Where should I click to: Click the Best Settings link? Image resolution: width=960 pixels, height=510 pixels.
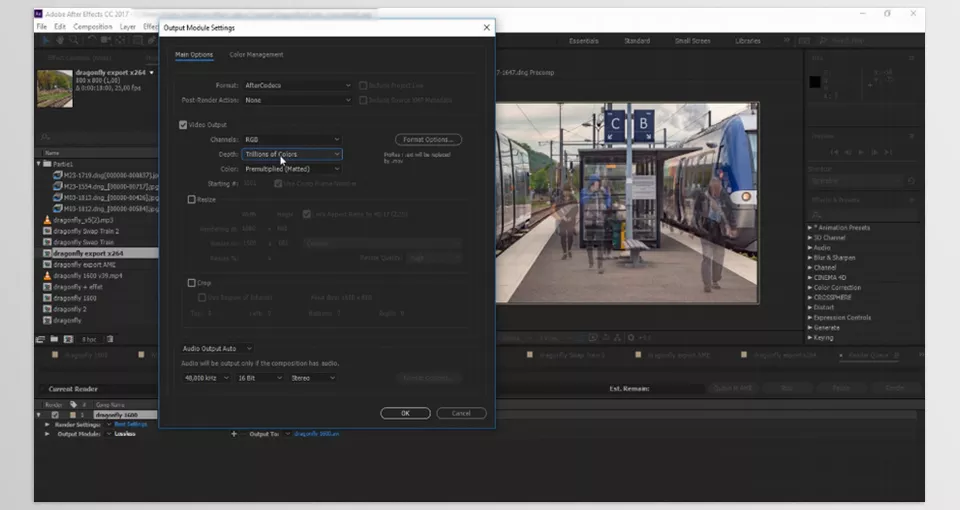(x=130, y=424)
